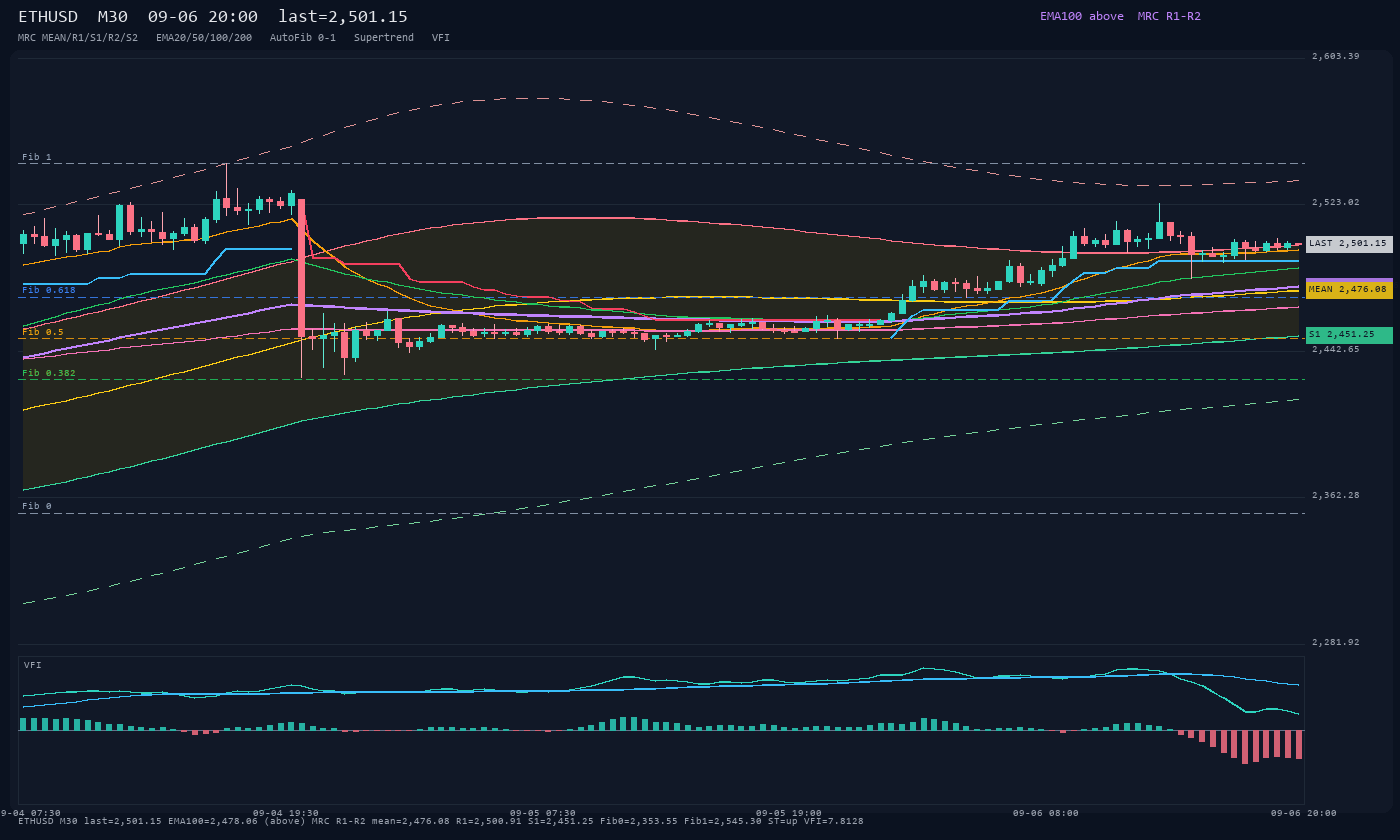
Task: Click the 09-06 08:00 time axis label
Action: tap(1046, 813)
